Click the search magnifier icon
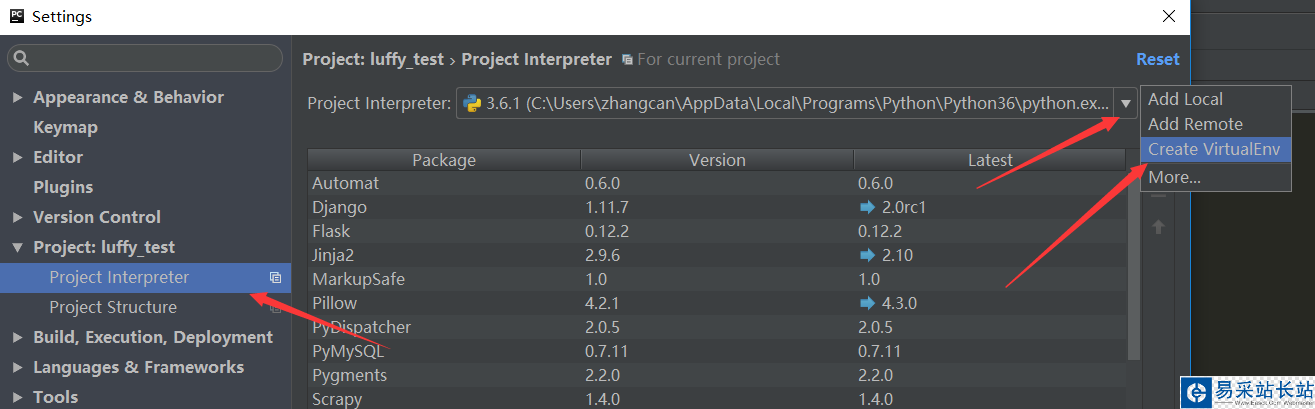Image resolution: width=1315 pixels, height=409 pixels. (x=23, y=59)
